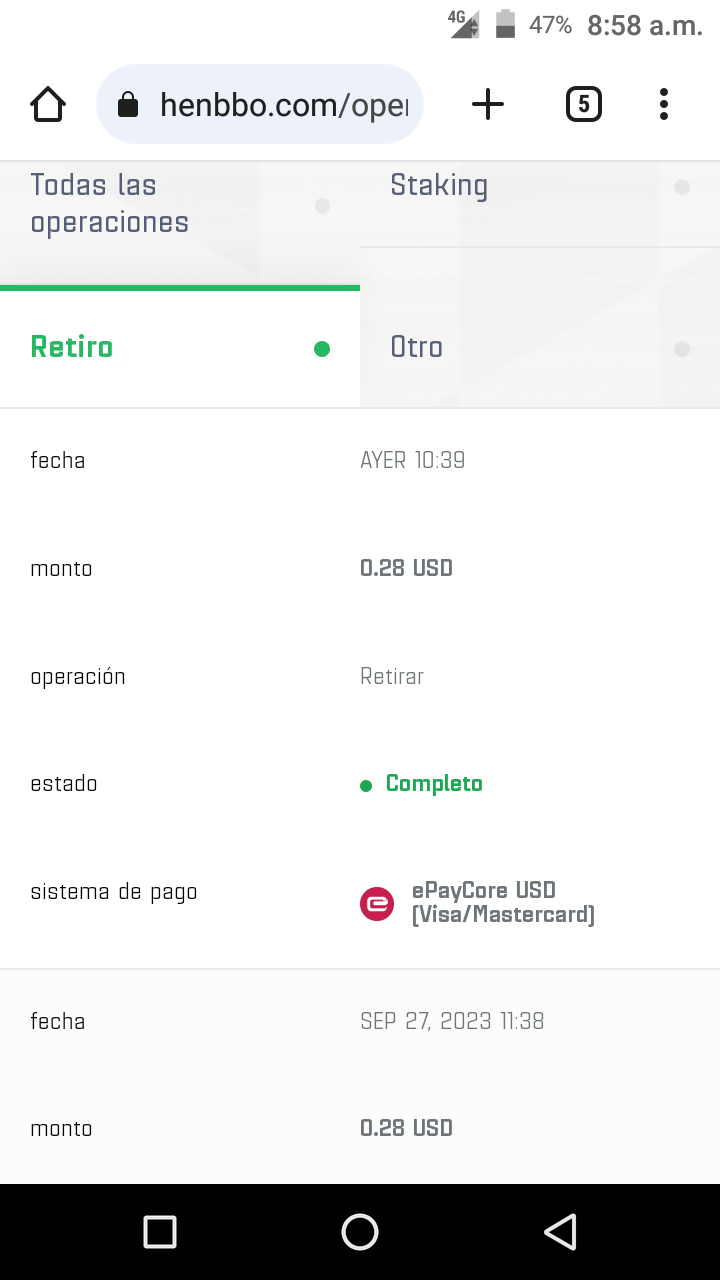Image resolution: width=720 pixels, height=1280 pixels.
Task: Open a new browser tab with the plus icon
Action: point(487,103)
